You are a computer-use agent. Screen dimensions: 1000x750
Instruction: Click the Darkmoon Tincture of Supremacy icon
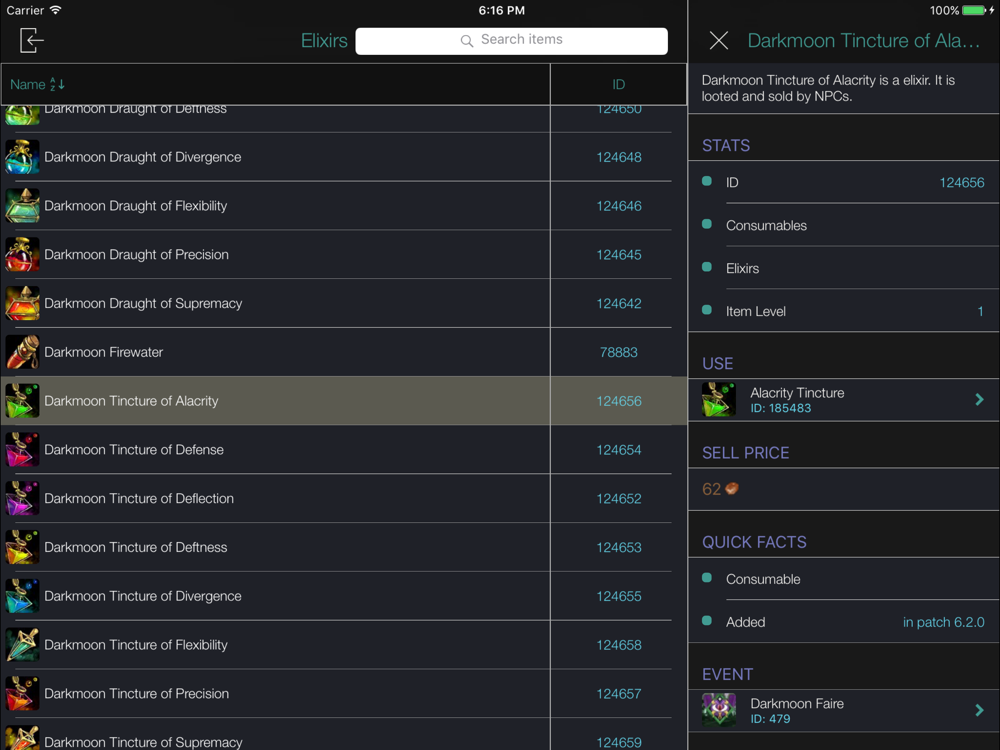pos(22,739)
